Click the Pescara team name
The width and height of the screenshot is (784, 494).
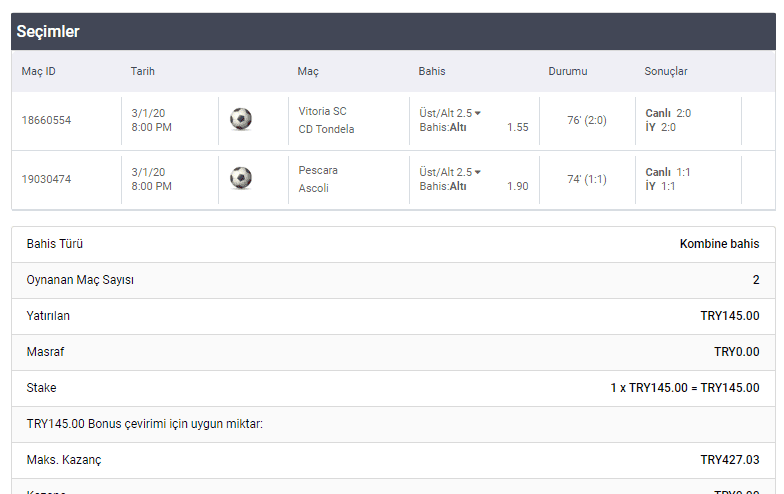[x=318, y=170]
